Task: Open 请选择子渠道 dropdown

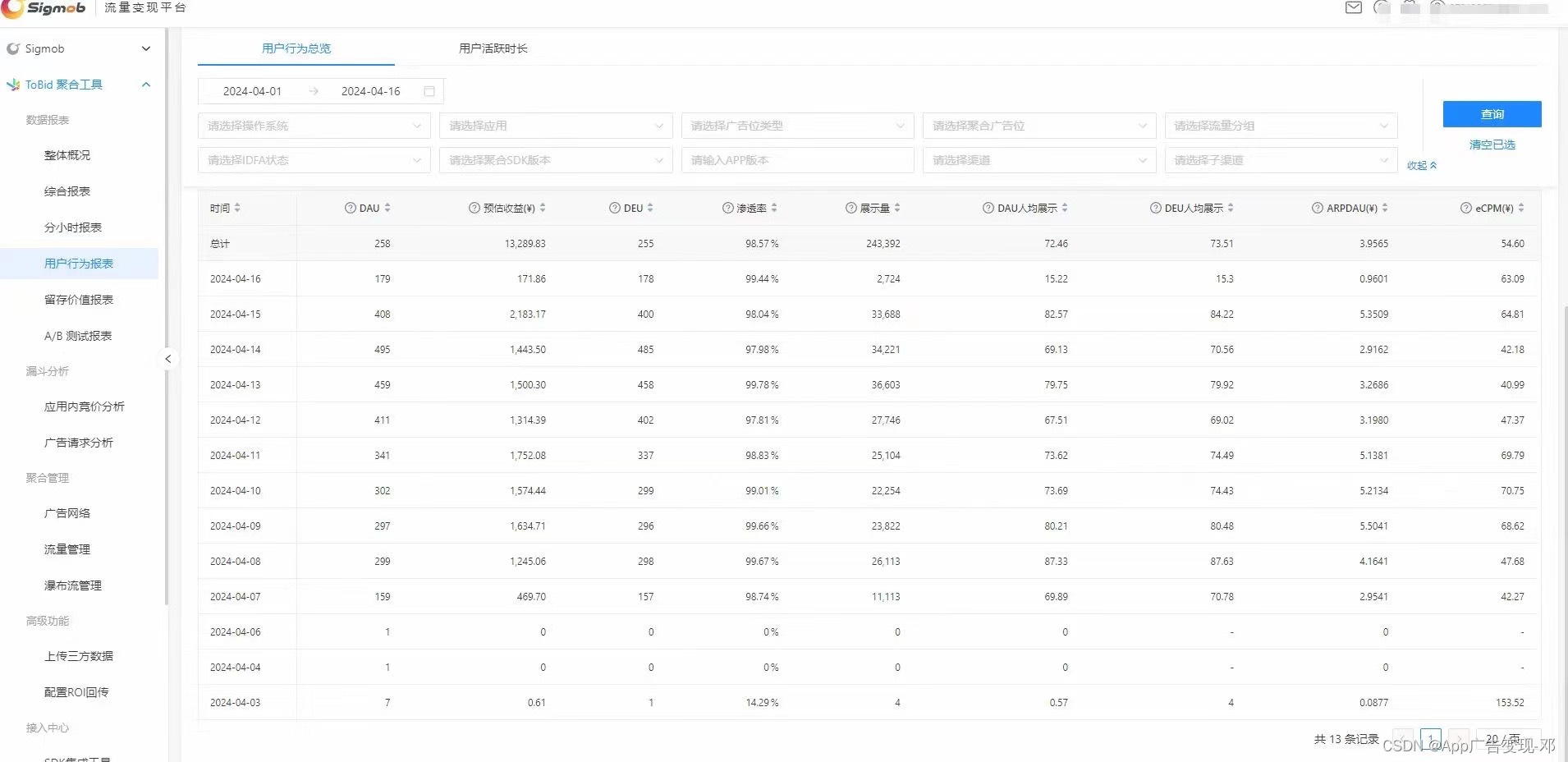Action: (1281, 160)
